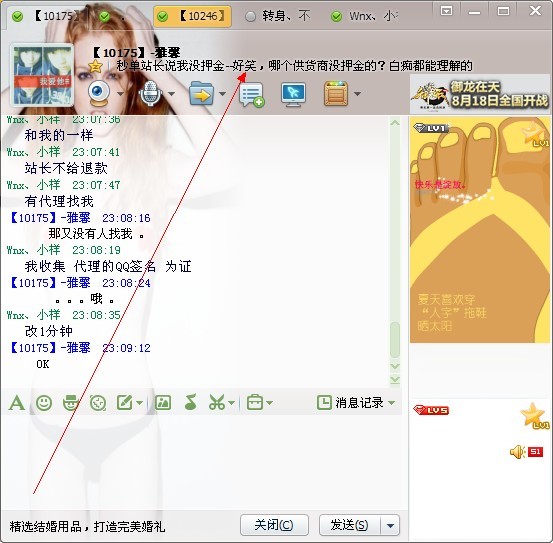Viewport: 553px width, 543px height.
Task: Expand the applications box drop-down arrow
Action: [x=357, y=94]
